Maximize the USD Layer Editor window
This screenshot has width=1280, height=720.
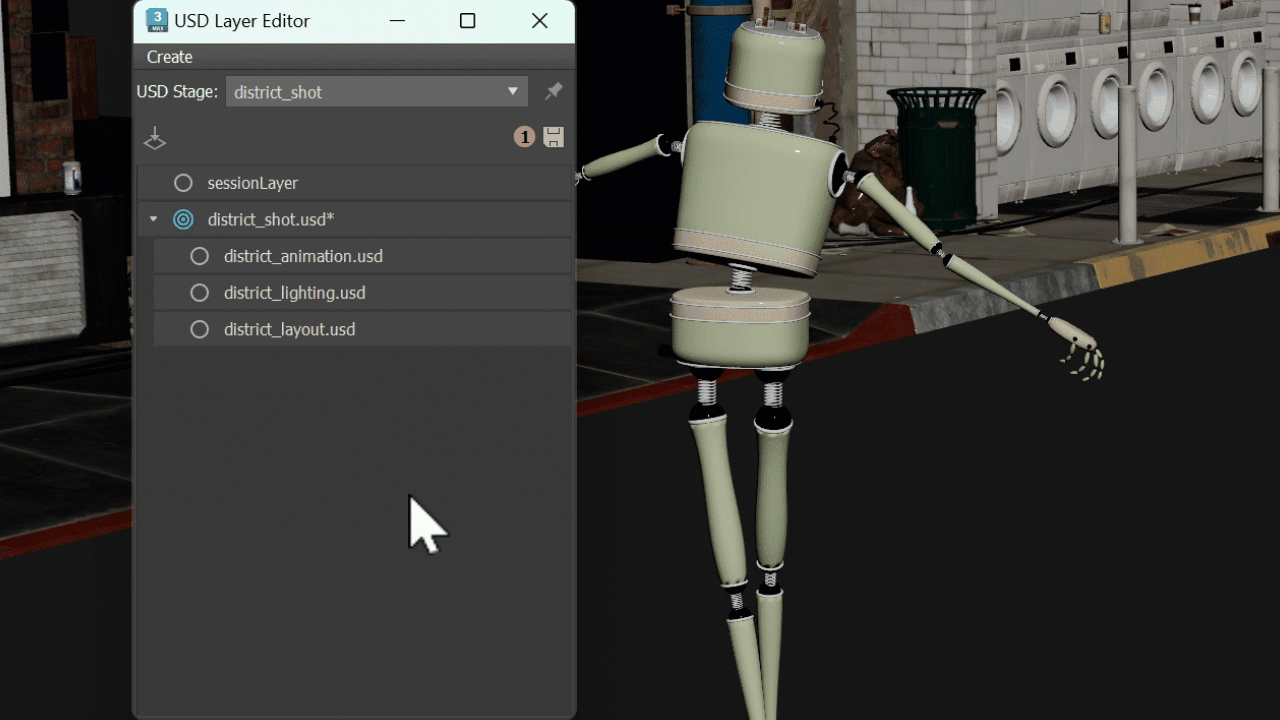467,21
